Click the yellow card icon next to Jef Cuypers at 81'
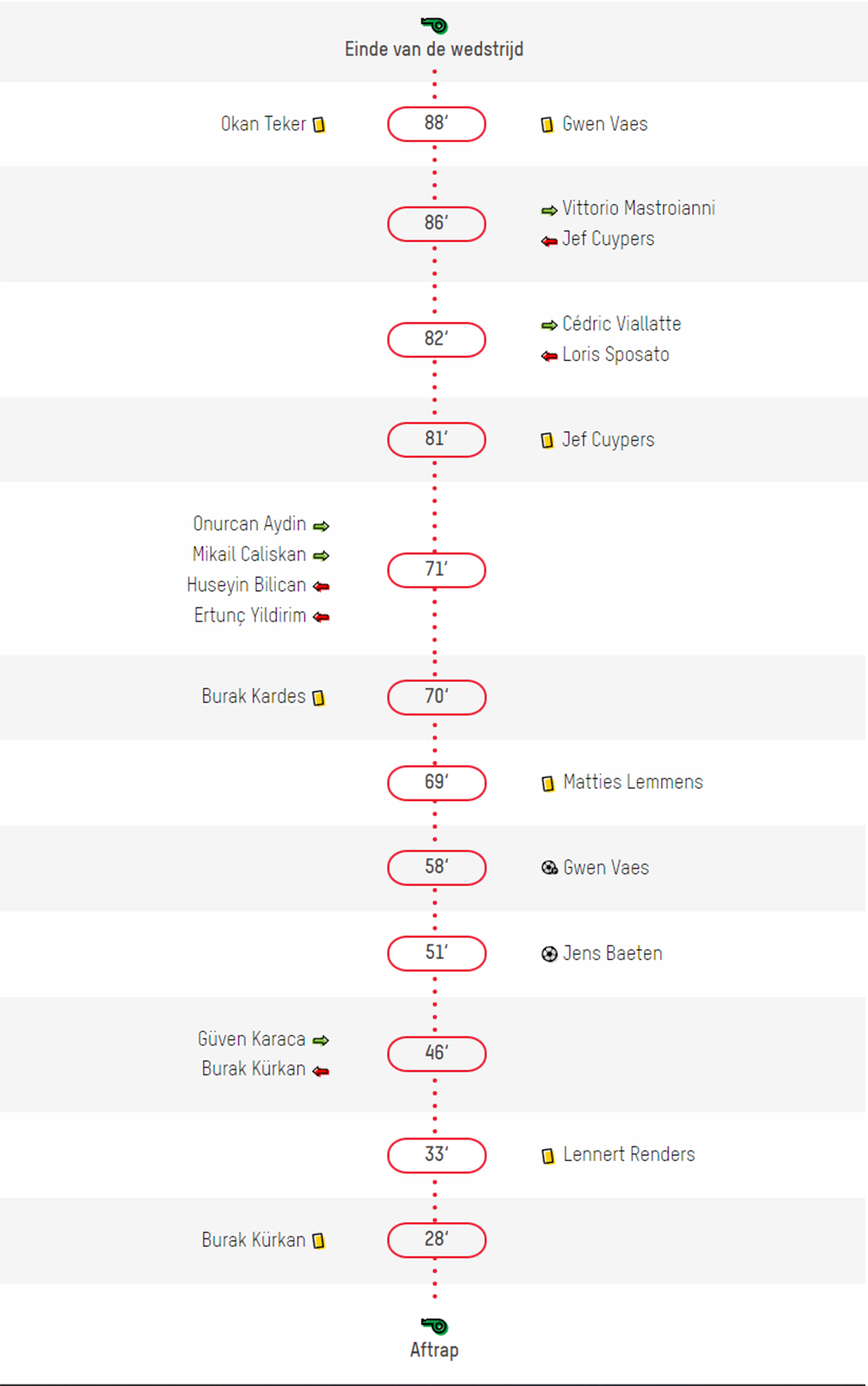The width and height of the screenshot is (868, 1386). (x=548, y=441)
